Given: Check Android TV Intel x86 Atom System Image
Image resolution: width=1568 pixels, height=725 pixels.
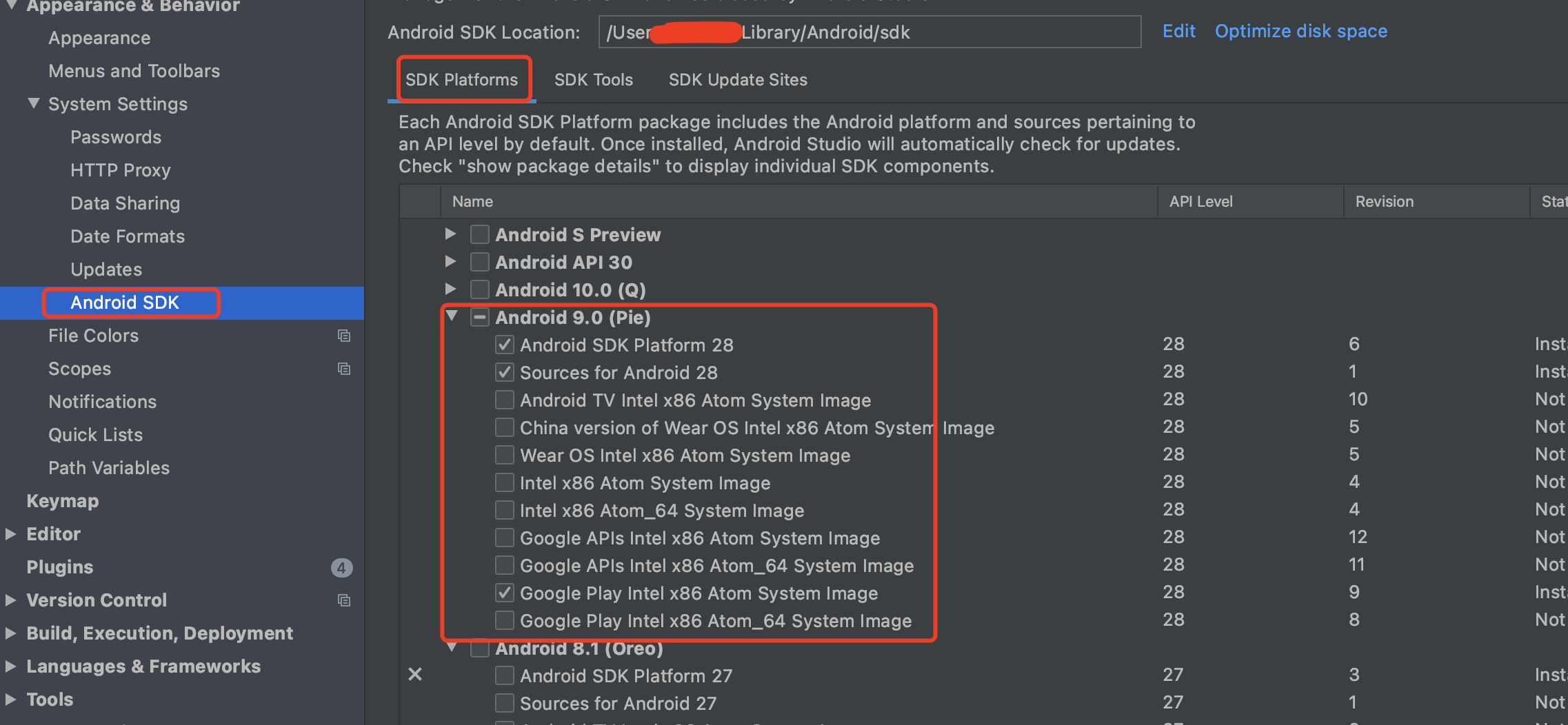Looking at the screenshot, I should click(x=505, y=400).
